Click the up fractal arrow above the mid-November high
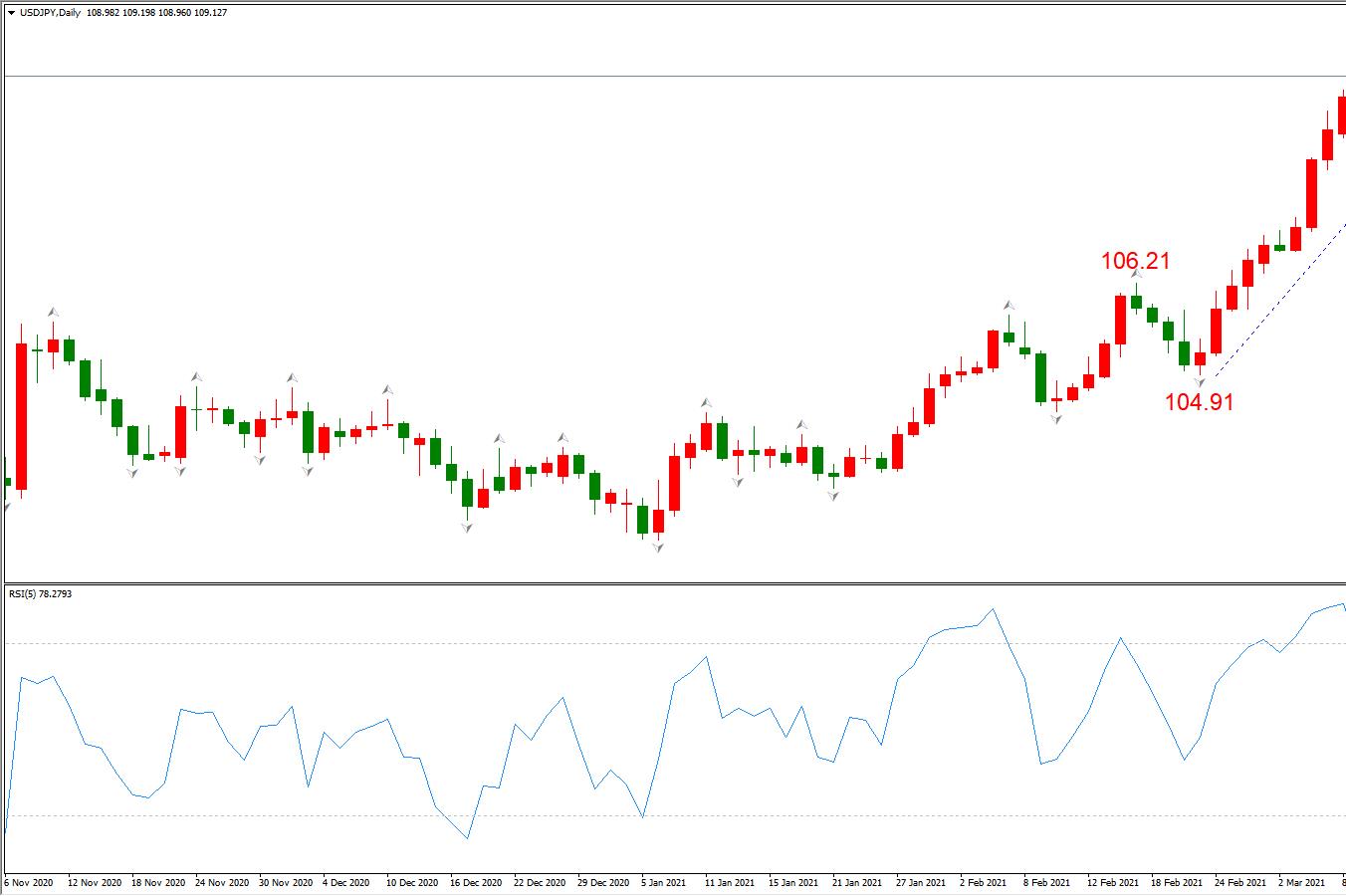 point(53,312)
